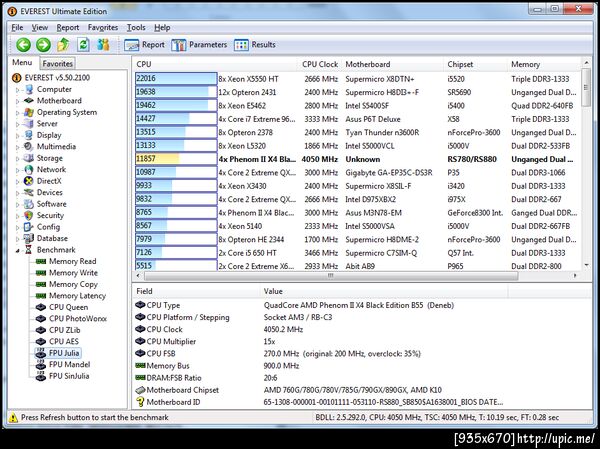Open the Help menu
600x449 pixels.
pyautogui.click(x=162, y=28)
